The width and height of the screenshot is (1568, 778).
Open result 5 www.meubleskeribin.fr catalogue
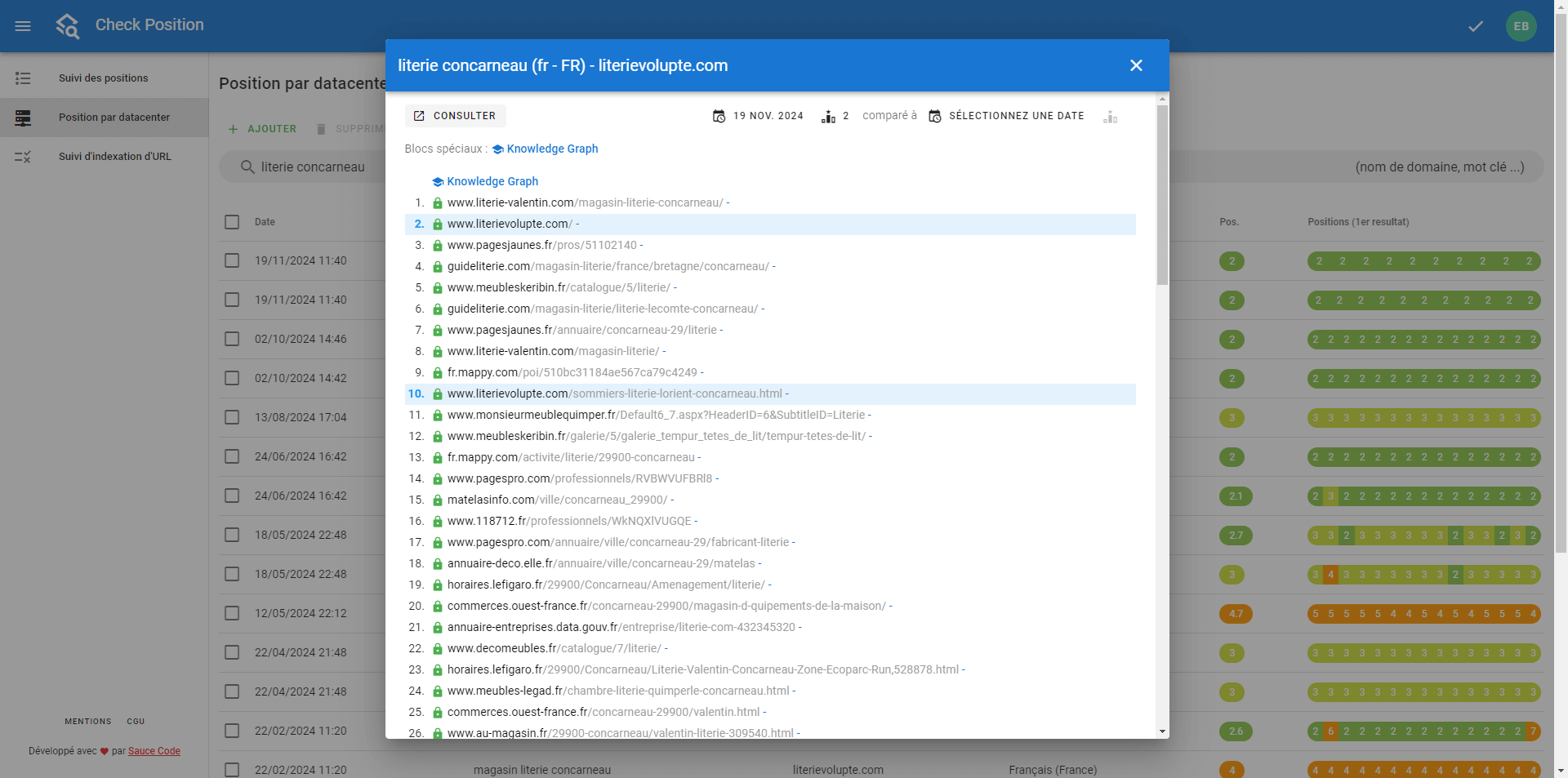559,287
